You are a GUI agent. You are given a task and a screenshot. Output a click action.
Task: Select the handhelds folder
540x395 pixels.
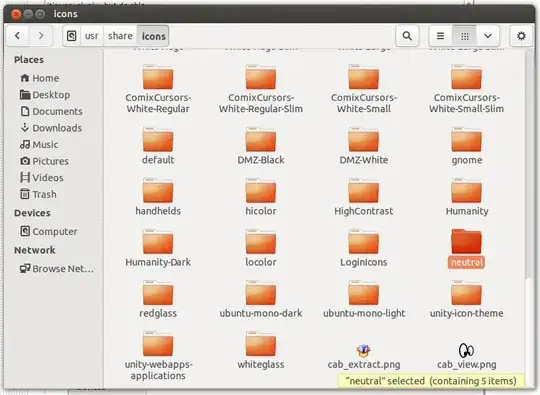[x=158, y=197]
